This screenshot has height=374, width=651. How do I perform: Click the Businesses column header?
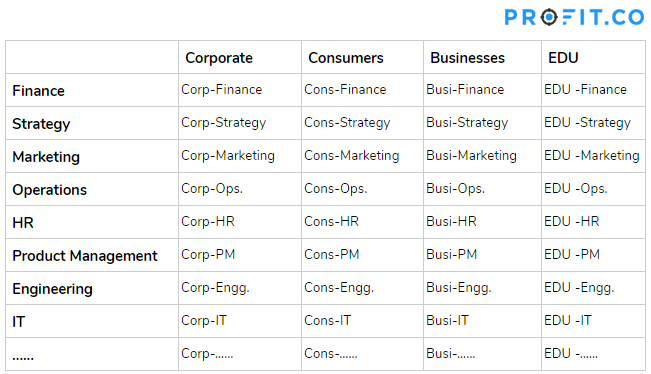point(467,58)
